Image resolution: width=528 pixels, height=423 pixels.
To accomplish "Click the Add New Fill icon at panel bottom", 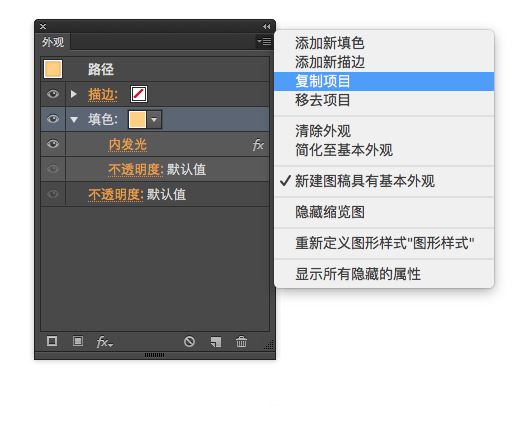I will coord(78,341).
